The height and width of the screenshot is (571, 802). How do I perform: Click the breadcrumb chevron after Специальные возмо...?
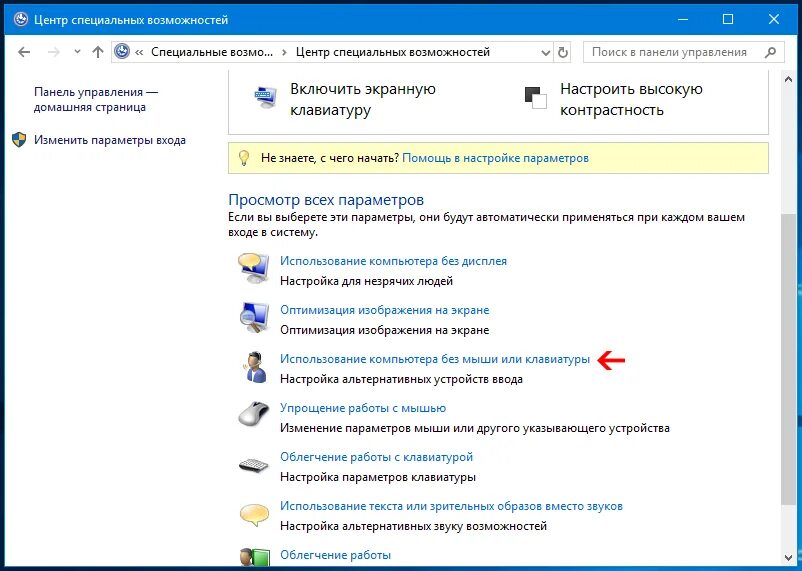tap(284, 52)
